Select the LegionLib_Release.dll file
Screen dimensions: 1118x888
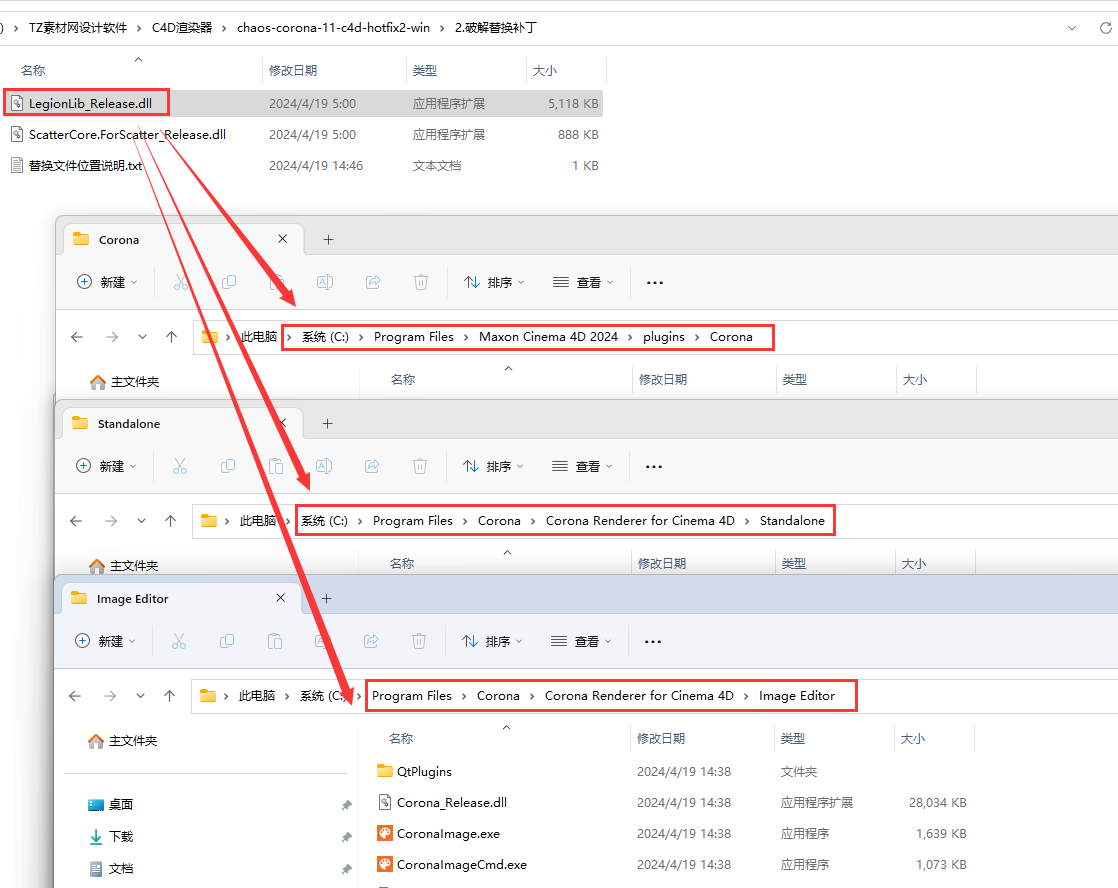303,103
